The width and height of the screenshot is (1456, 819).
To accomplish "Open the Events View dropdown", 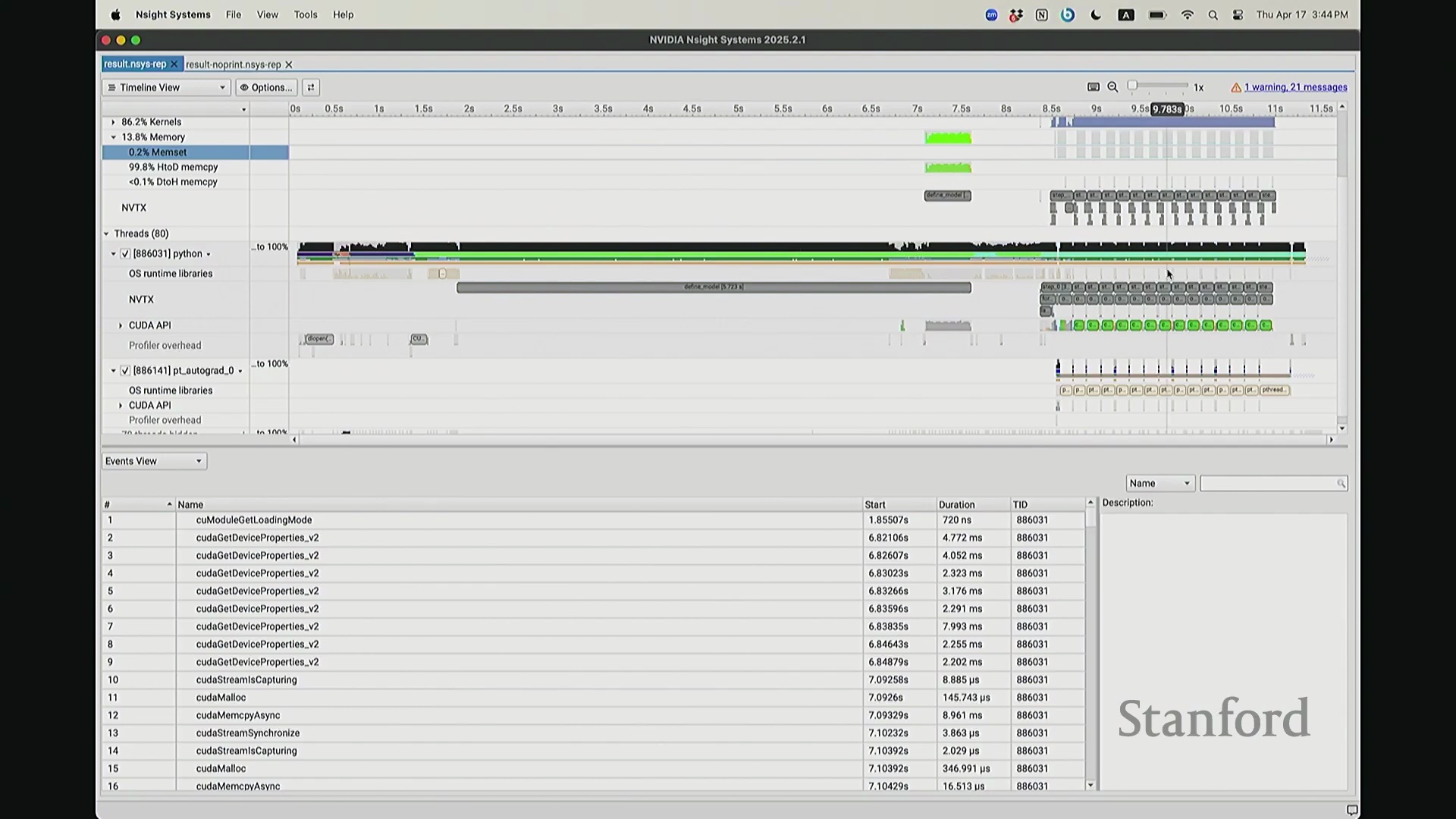I will coord(154,461).
